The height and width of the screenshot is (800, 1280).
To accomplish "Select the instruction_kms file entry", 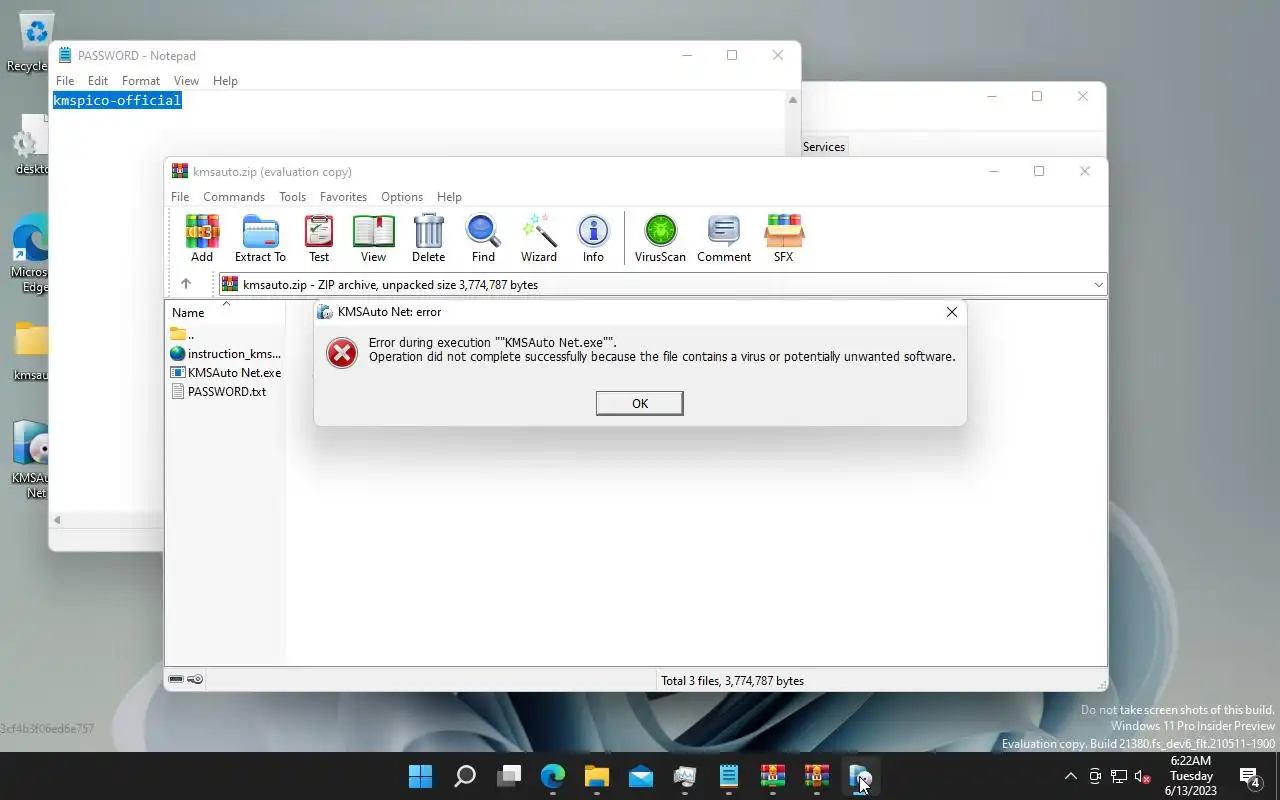I will [226, 353].
